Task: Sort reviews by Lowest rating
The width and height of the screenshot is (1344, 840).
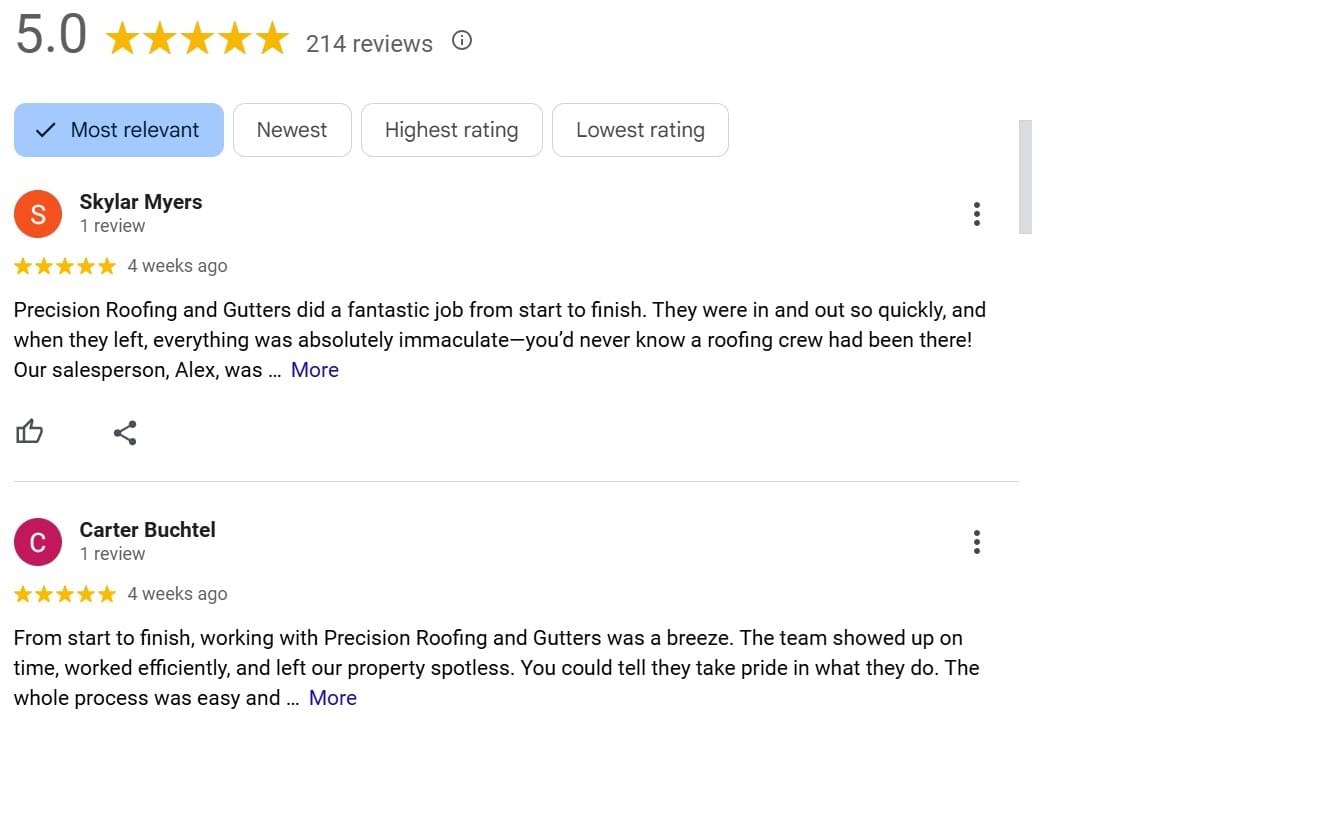Action: (640, 130)
